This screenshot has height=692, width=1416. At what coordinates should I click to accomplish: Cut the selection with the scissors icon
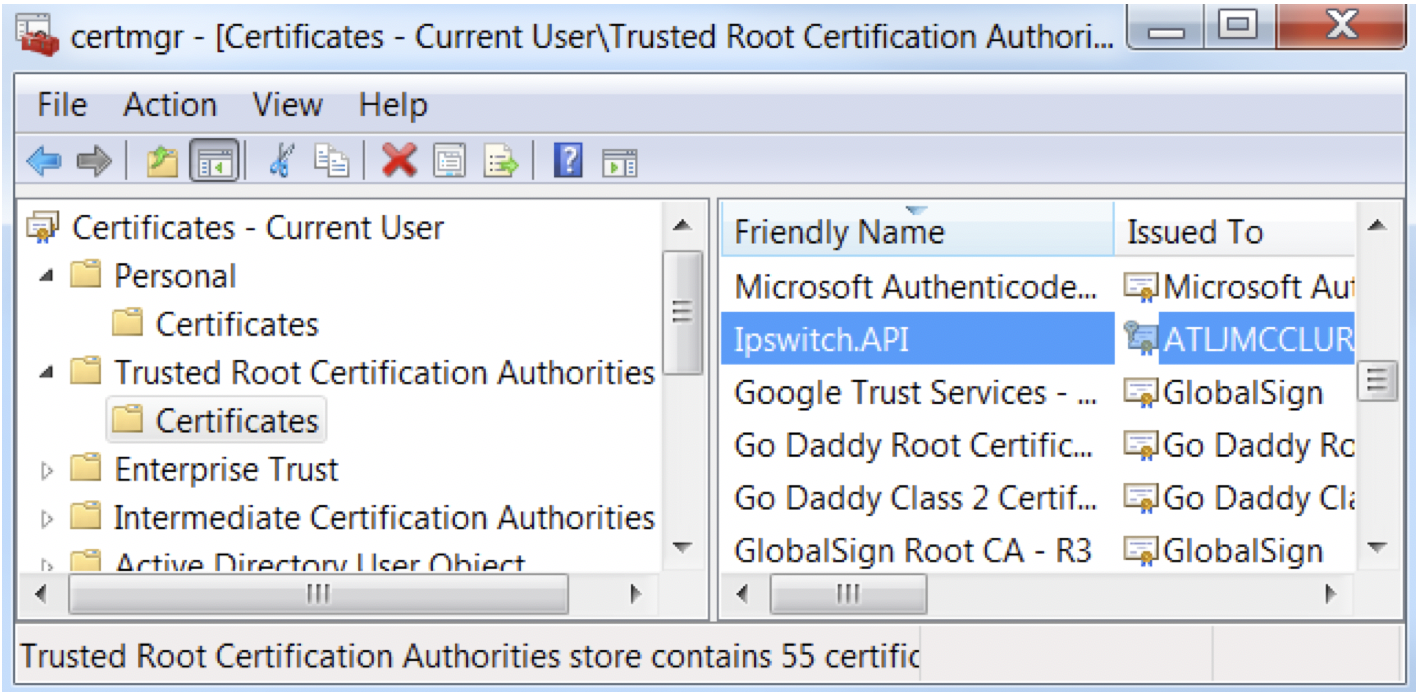[x=281, y=160]
